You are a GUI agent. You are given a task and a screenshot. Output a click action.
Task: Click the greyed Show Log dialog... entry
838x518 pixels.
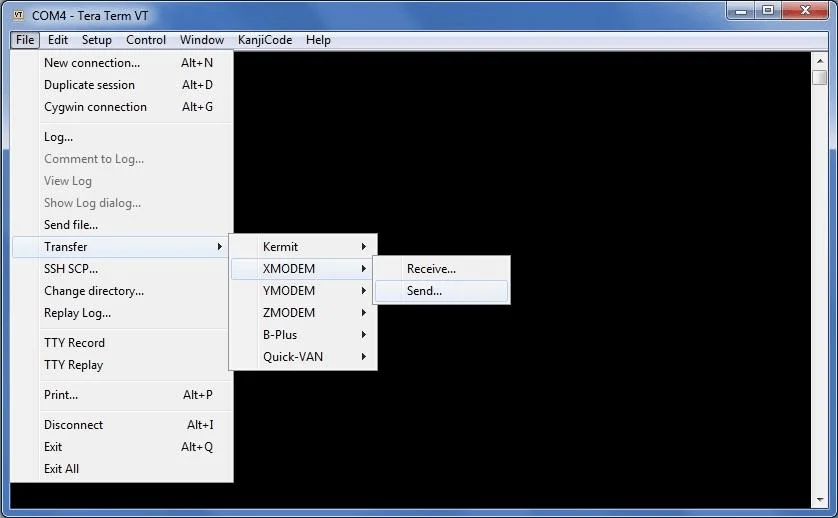[x=122, y=203]
